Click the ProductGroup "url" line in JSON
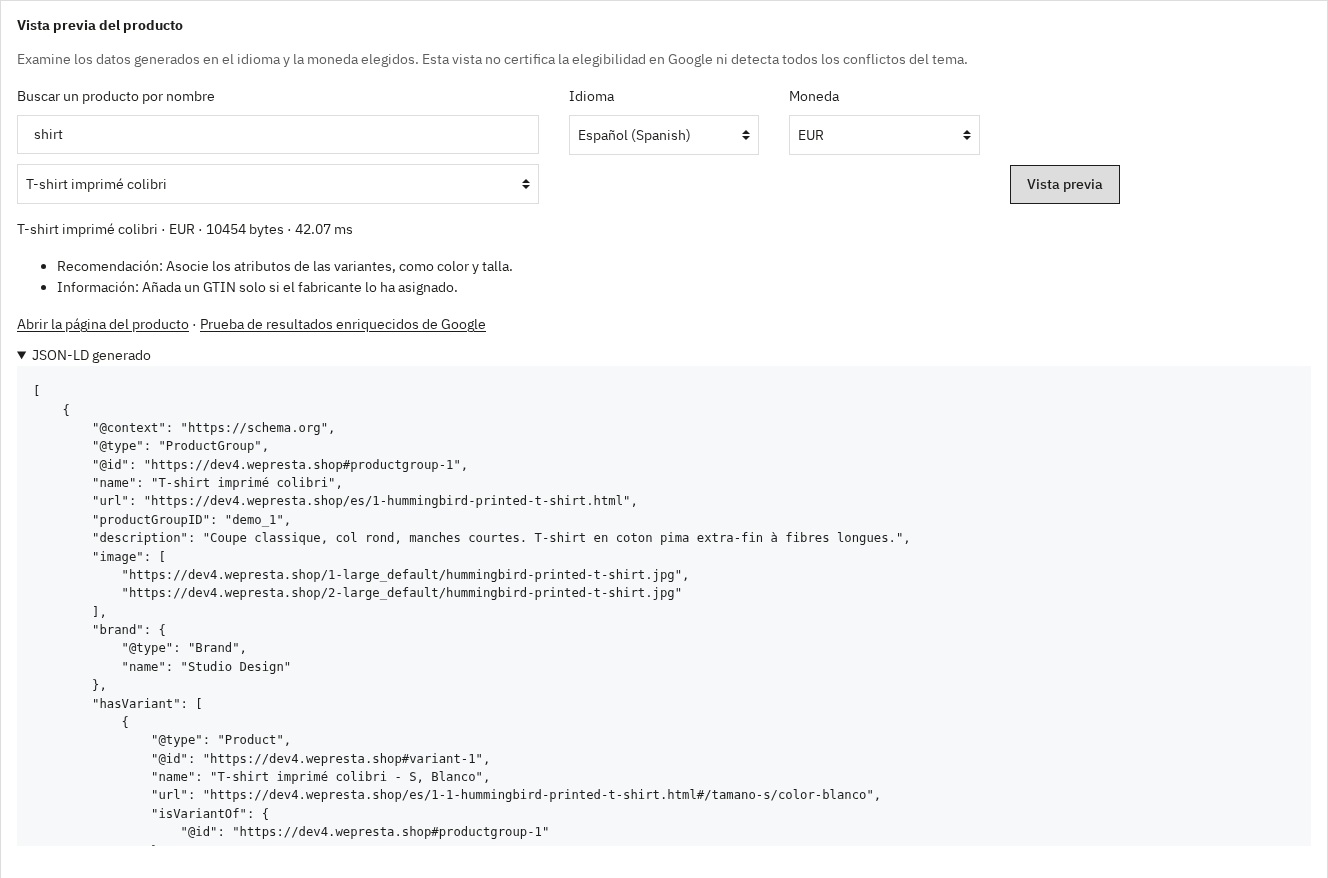Screen dimensions: 1328x878 (365, 501)
